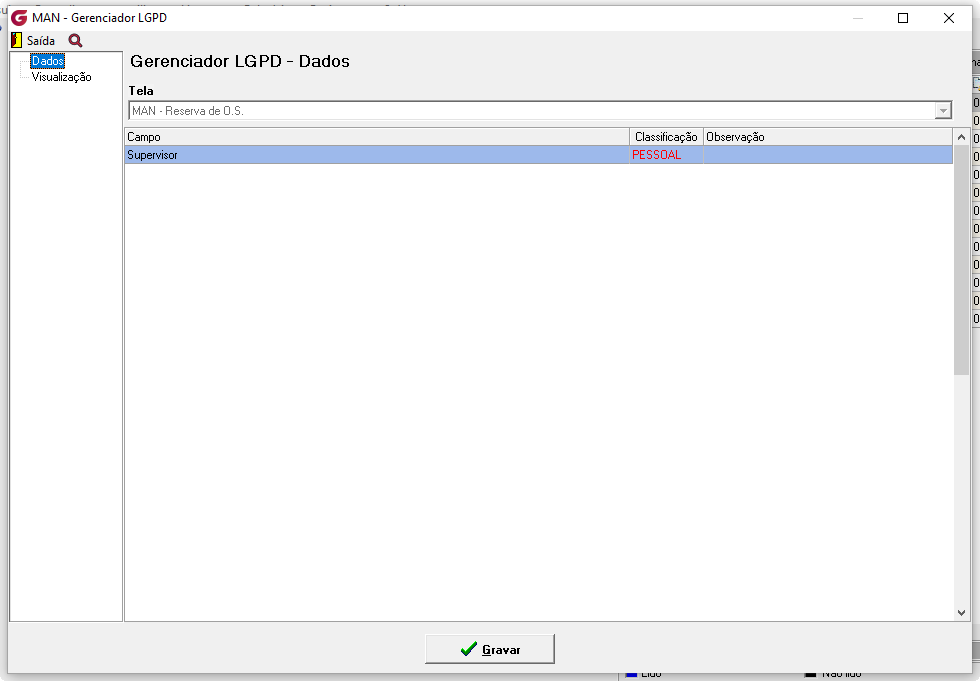The image size is (980, 681).
Task: Expand the Tela dropdown arrow
Action: coord(943,111)
